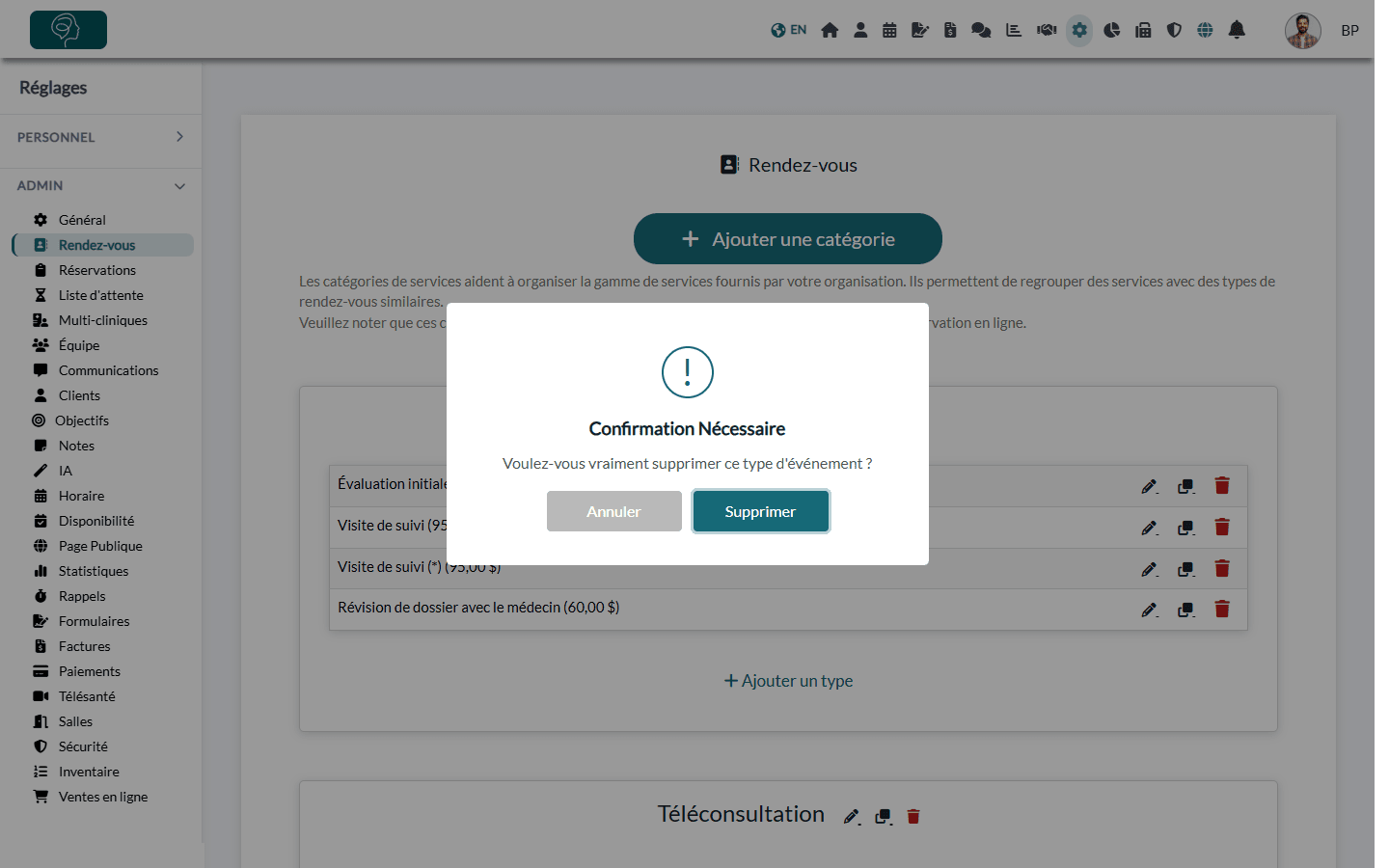Open the pie chart statistics icon
Image resolution: width=1389 pixels, height=868 pixels.
1112,30
